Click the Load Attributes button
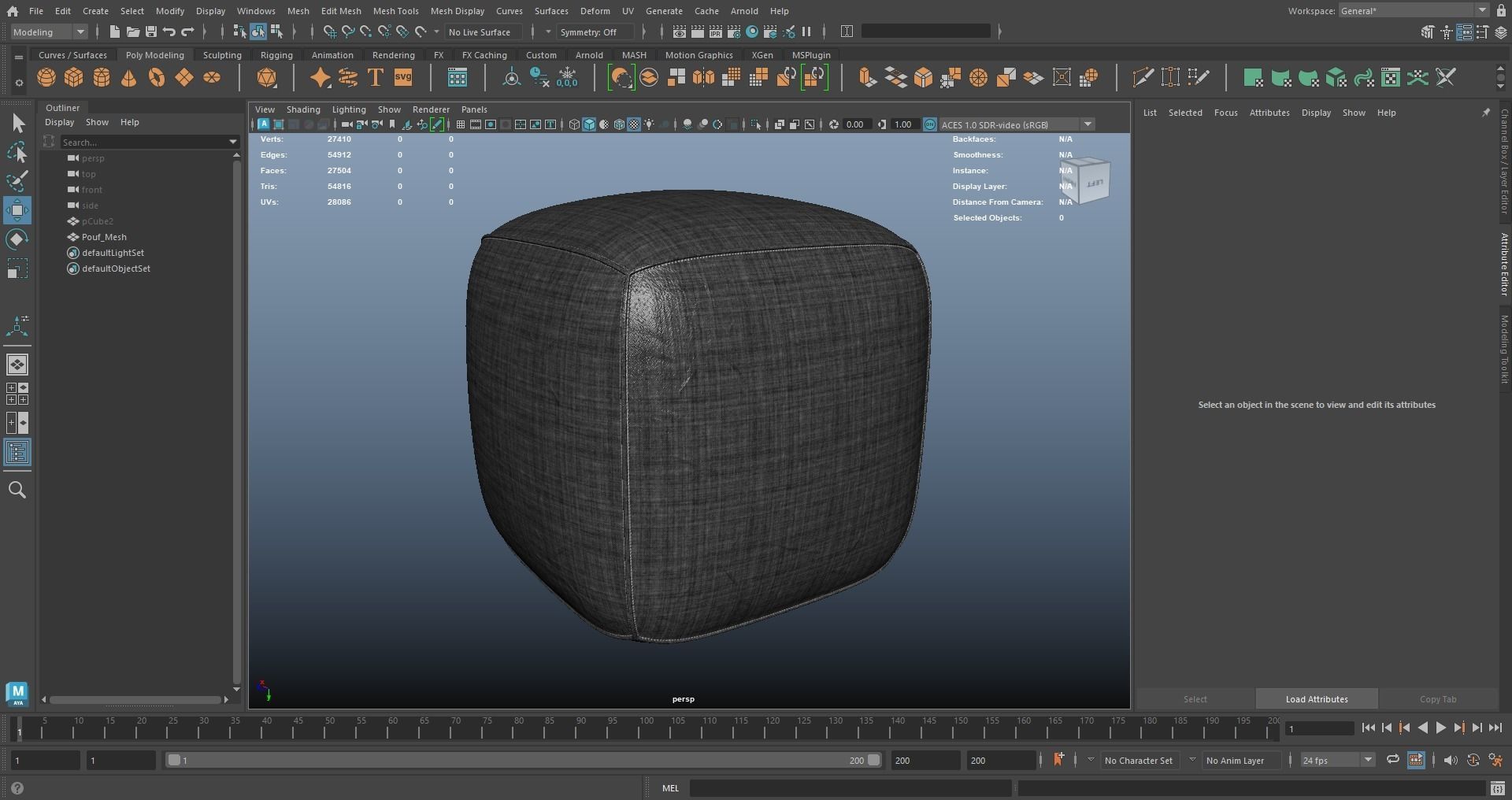 (1317, 699)
